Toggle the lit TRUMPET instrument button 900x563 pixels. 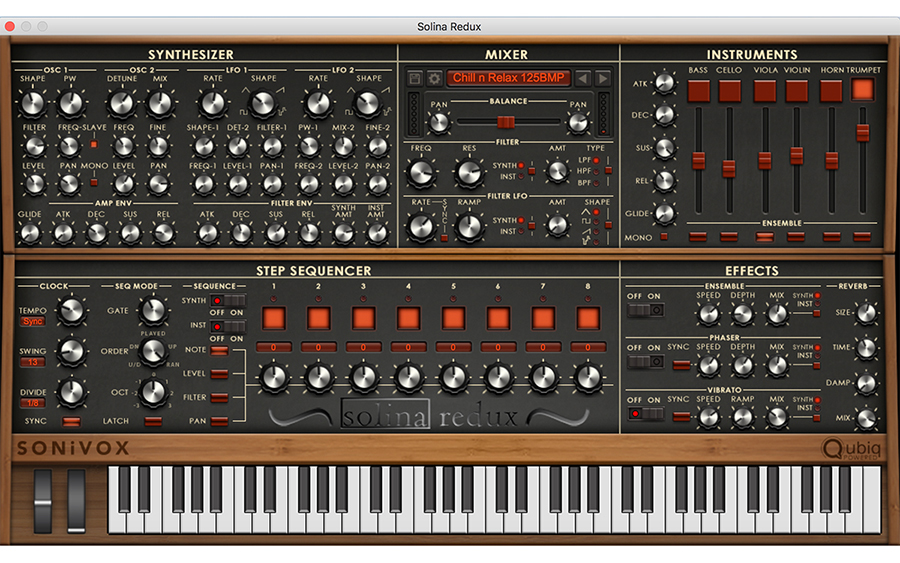click(x=862, y=90)
